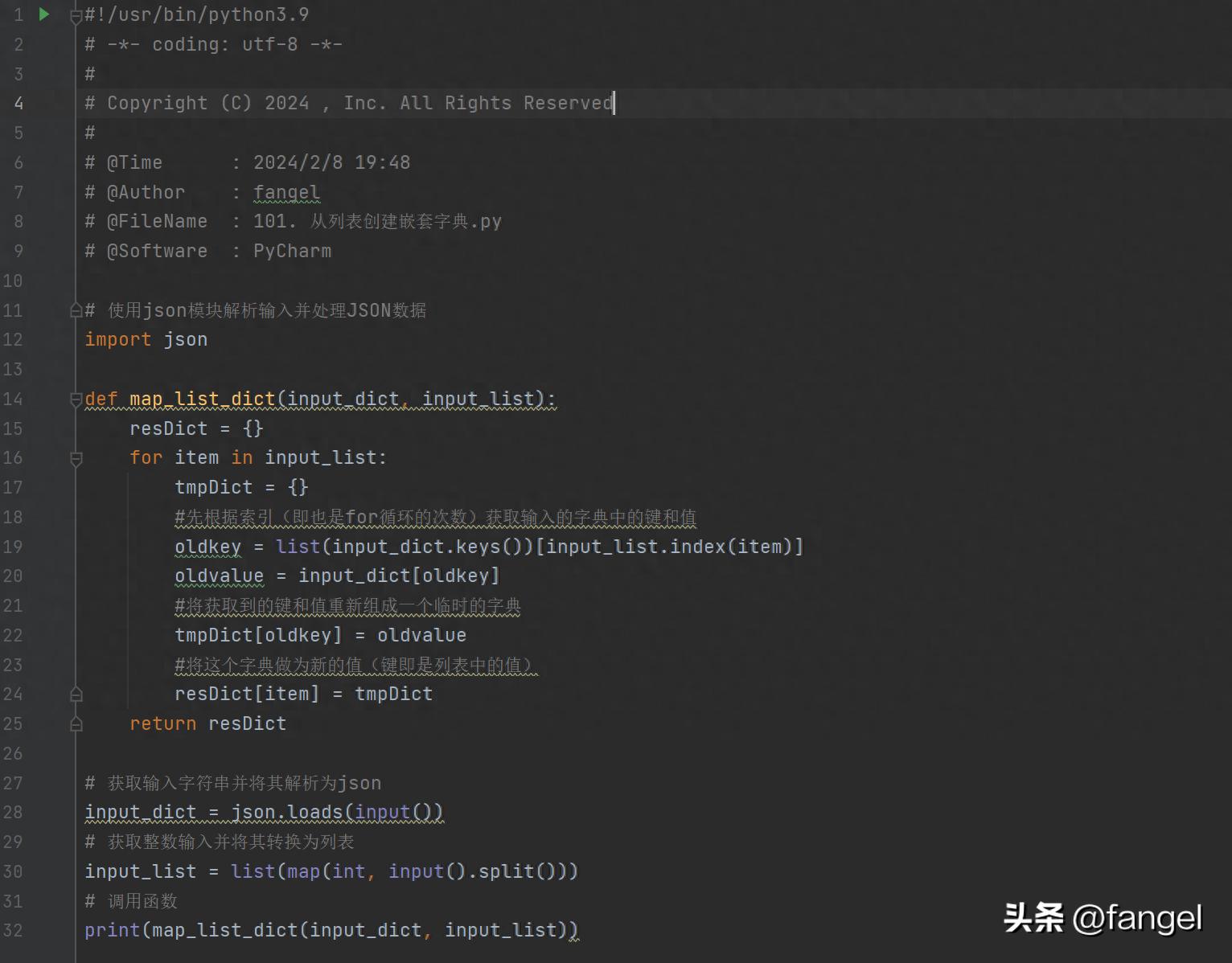The image size is (1232, 963).
Task: Click the @Software PyCharm comment
Action: [x=208, y=251]
